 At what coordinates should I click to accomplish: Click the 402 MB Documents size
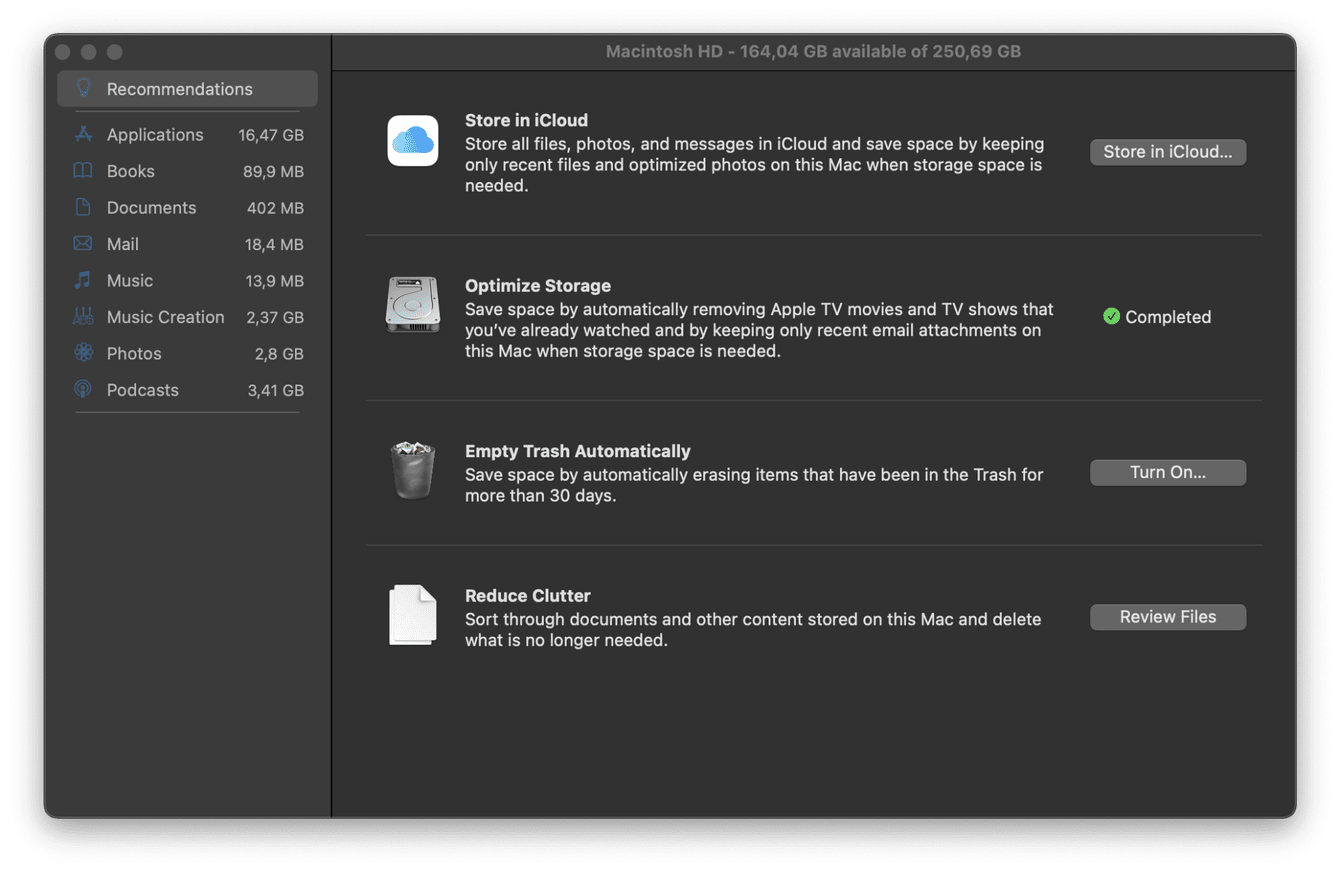point(276,208)
